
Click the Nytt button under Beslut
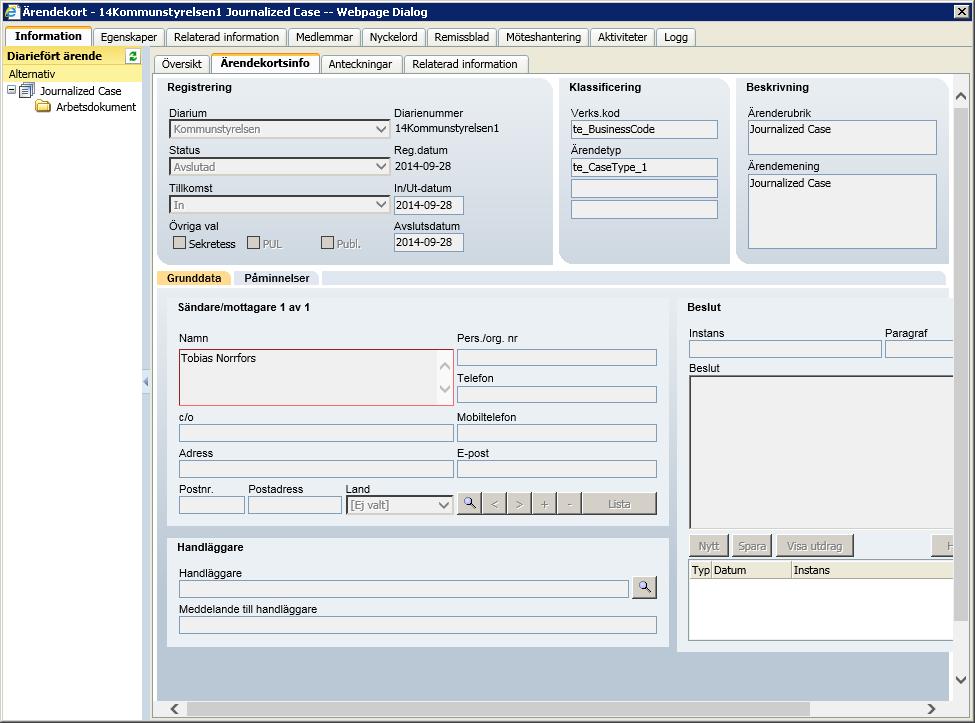pyautogui.click(x=708, y=546)
